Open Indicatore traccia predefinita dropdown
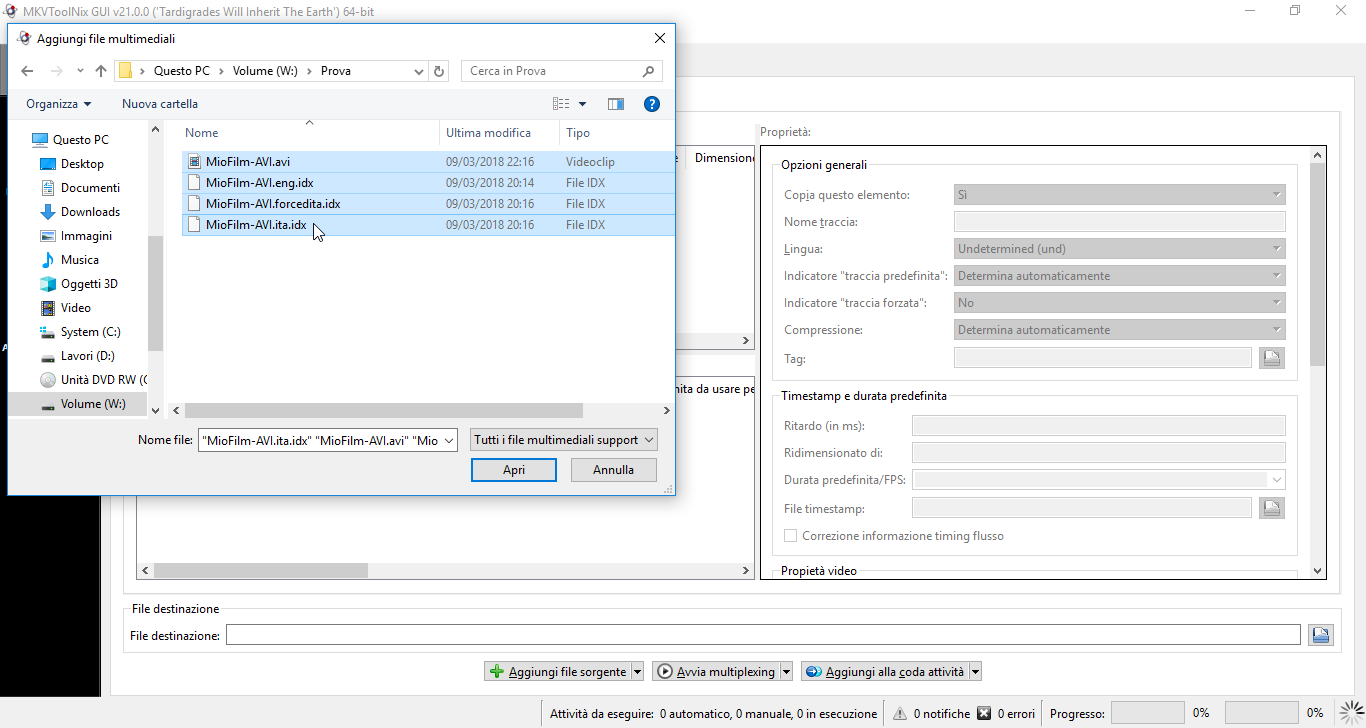Screen dimensions: 1366x728 tap(1120, 276)
